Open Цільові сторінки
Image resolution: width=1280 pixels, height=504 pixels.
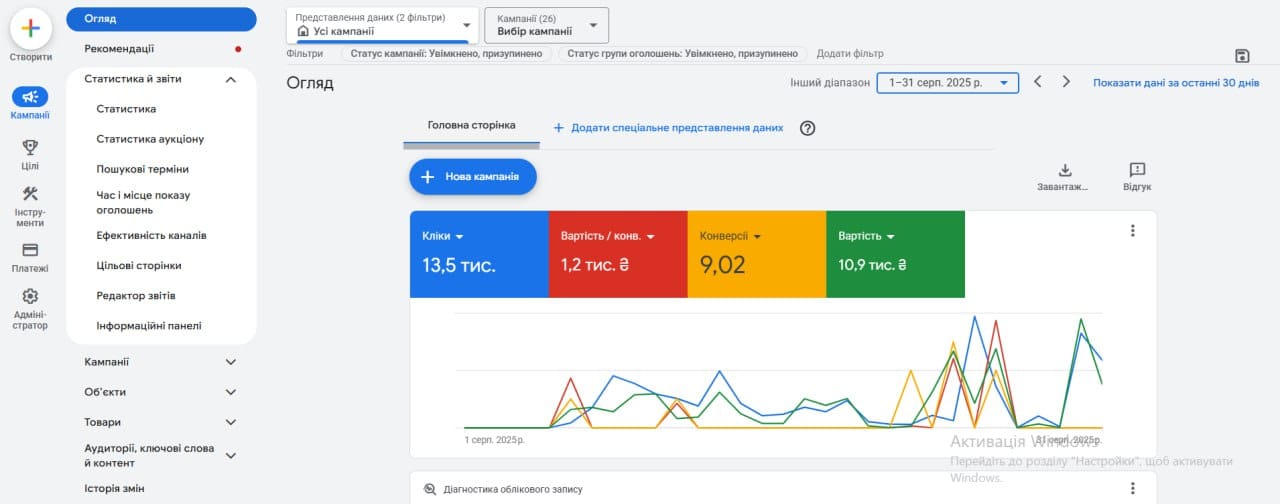(139, 266)
